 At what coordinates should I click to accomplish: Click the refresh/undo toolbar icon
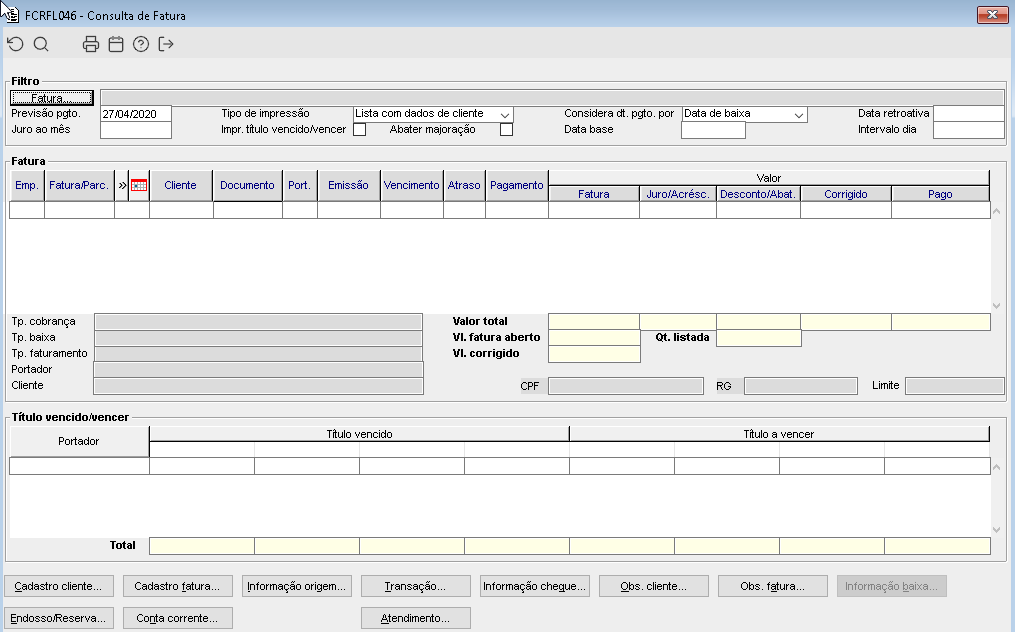coord(16,44)
